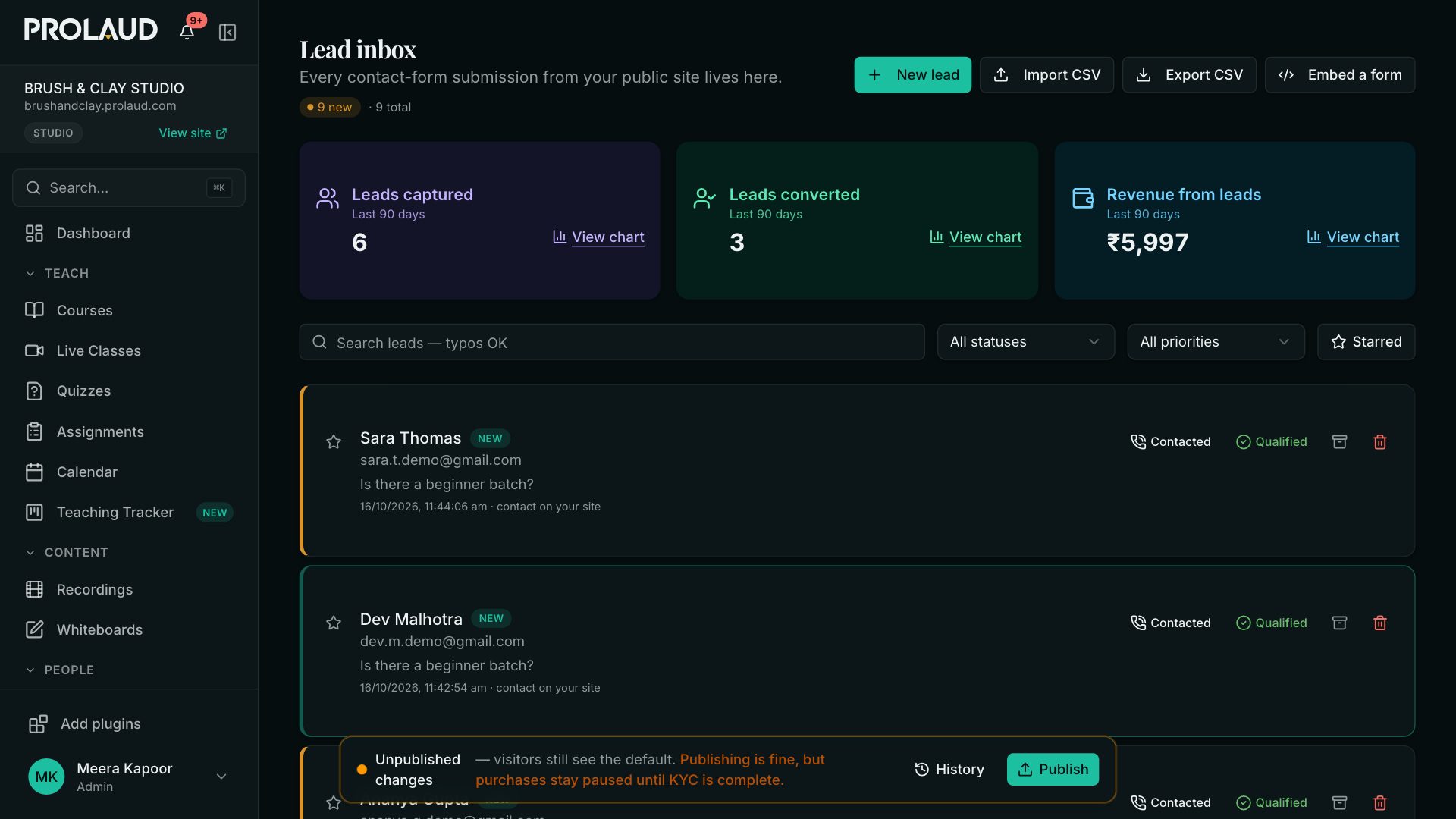Focus the Search leads field

[612, 343]
